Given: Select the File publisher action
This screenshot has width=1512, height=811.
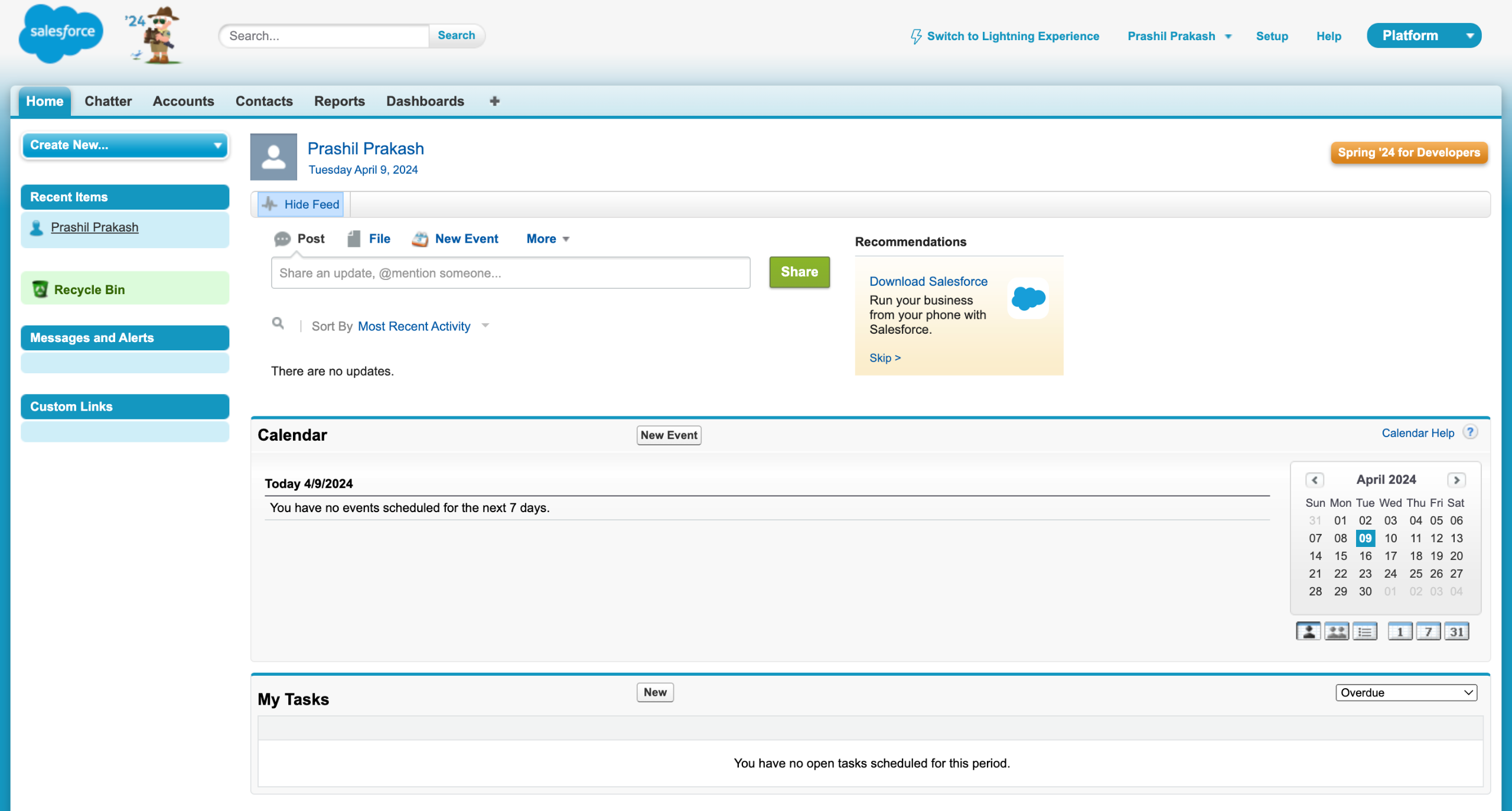Looking at the screenshot, I should pyautogui.click(x=369, y=239).
